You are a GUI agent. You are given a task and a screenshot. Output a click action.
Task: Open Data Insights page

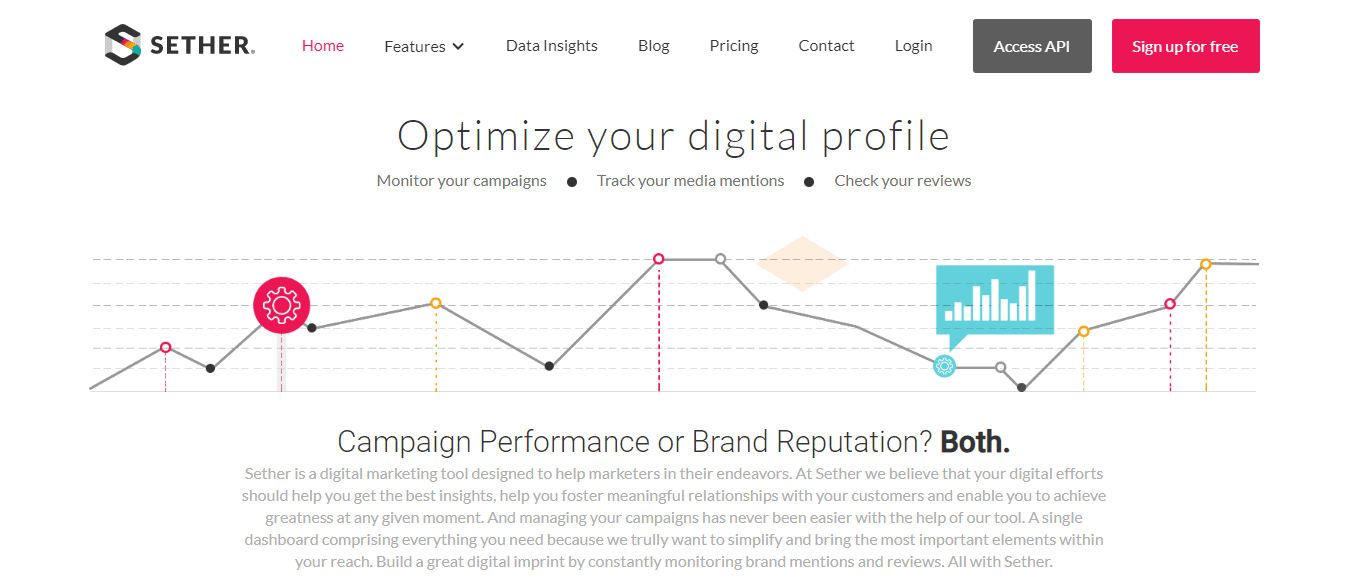click(x=552, y=45)
